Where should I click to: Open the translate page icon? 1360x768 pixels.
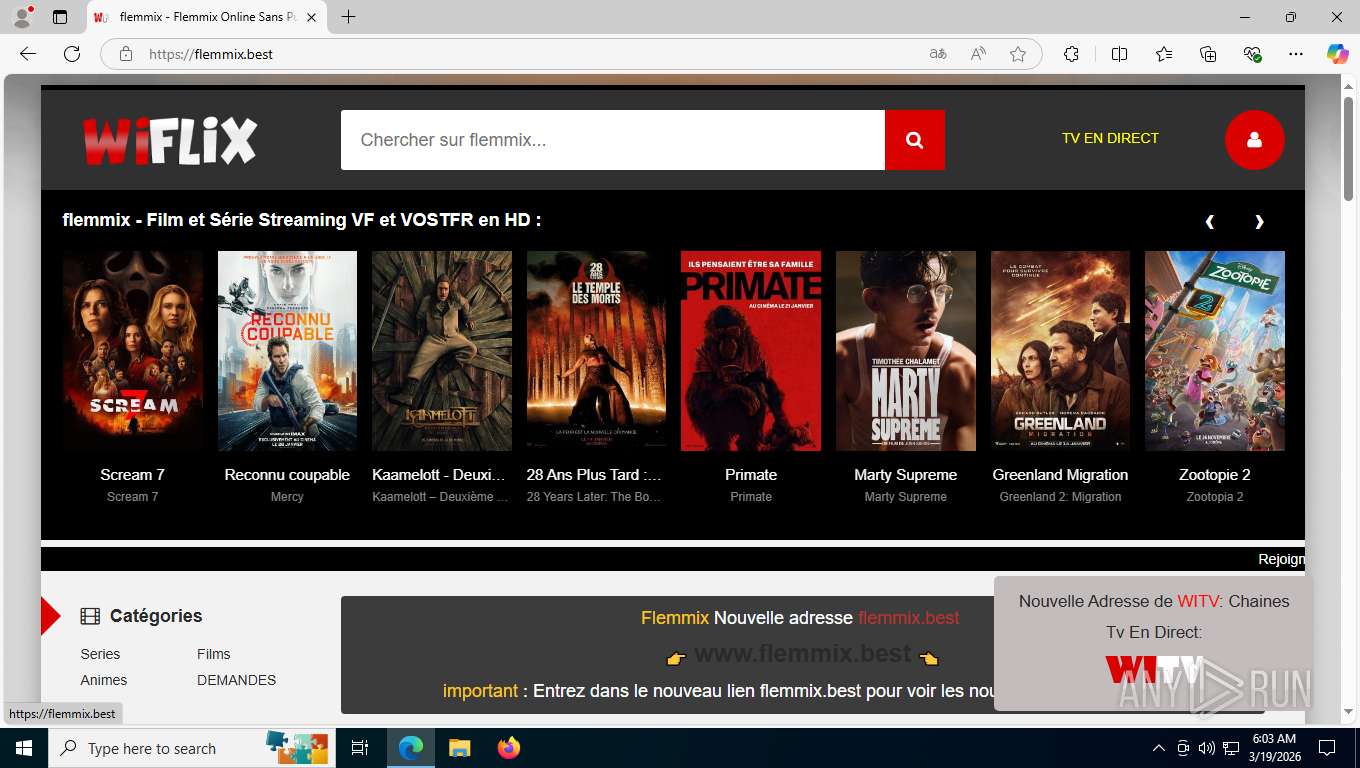[x=938, y=54]
